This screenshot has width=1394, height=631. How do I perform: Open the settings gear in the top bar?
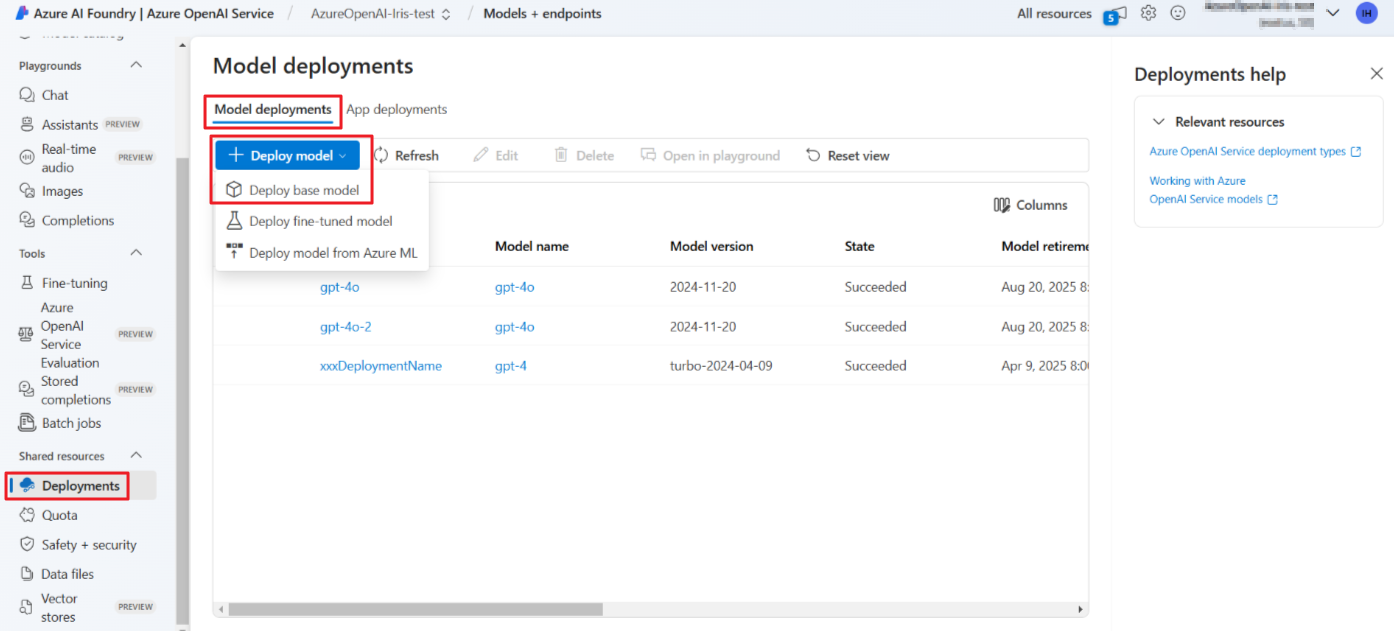click(1148, 13)
